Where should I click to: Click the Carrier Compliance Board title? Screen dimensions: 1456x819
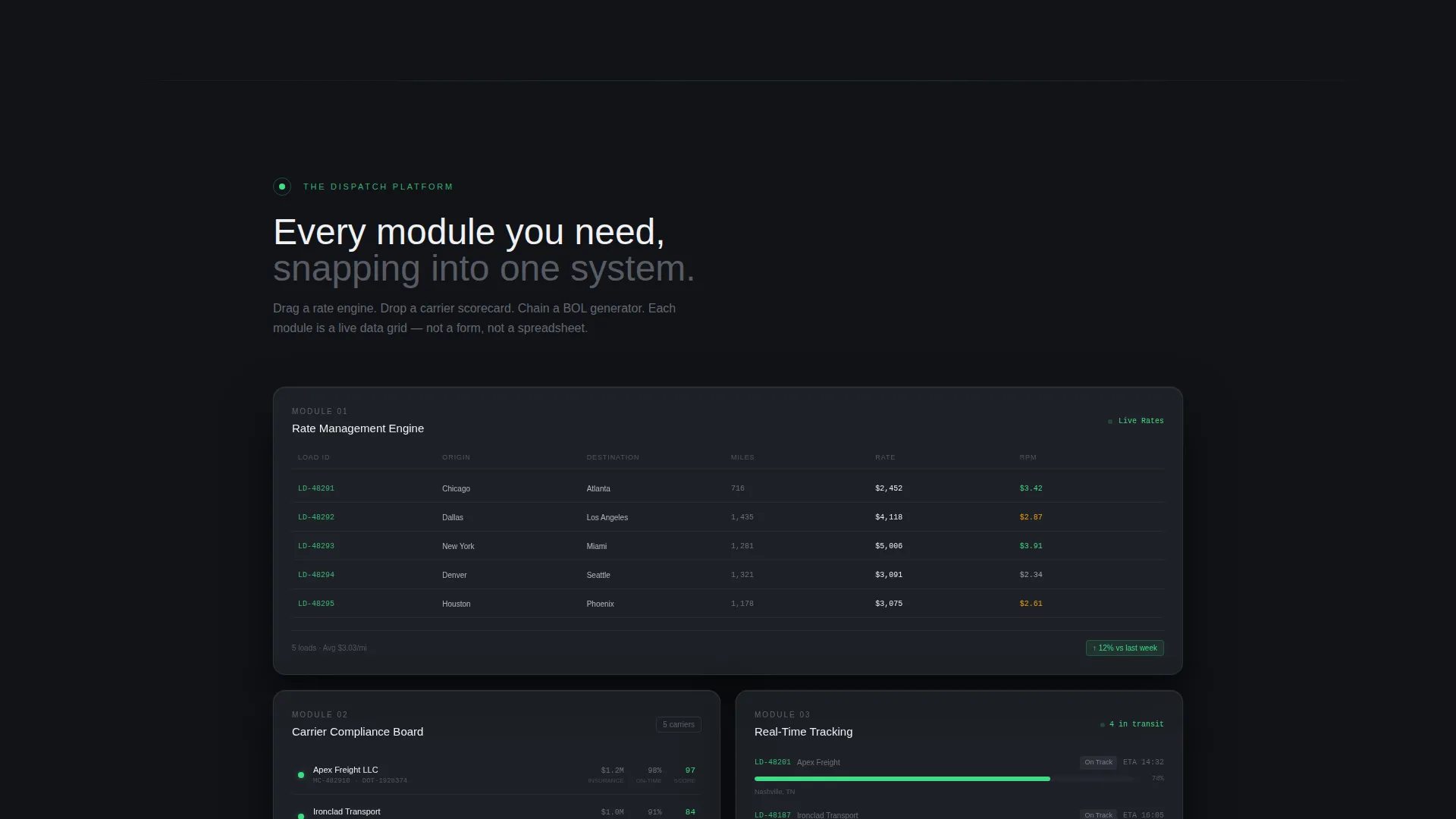click(357, 732)
